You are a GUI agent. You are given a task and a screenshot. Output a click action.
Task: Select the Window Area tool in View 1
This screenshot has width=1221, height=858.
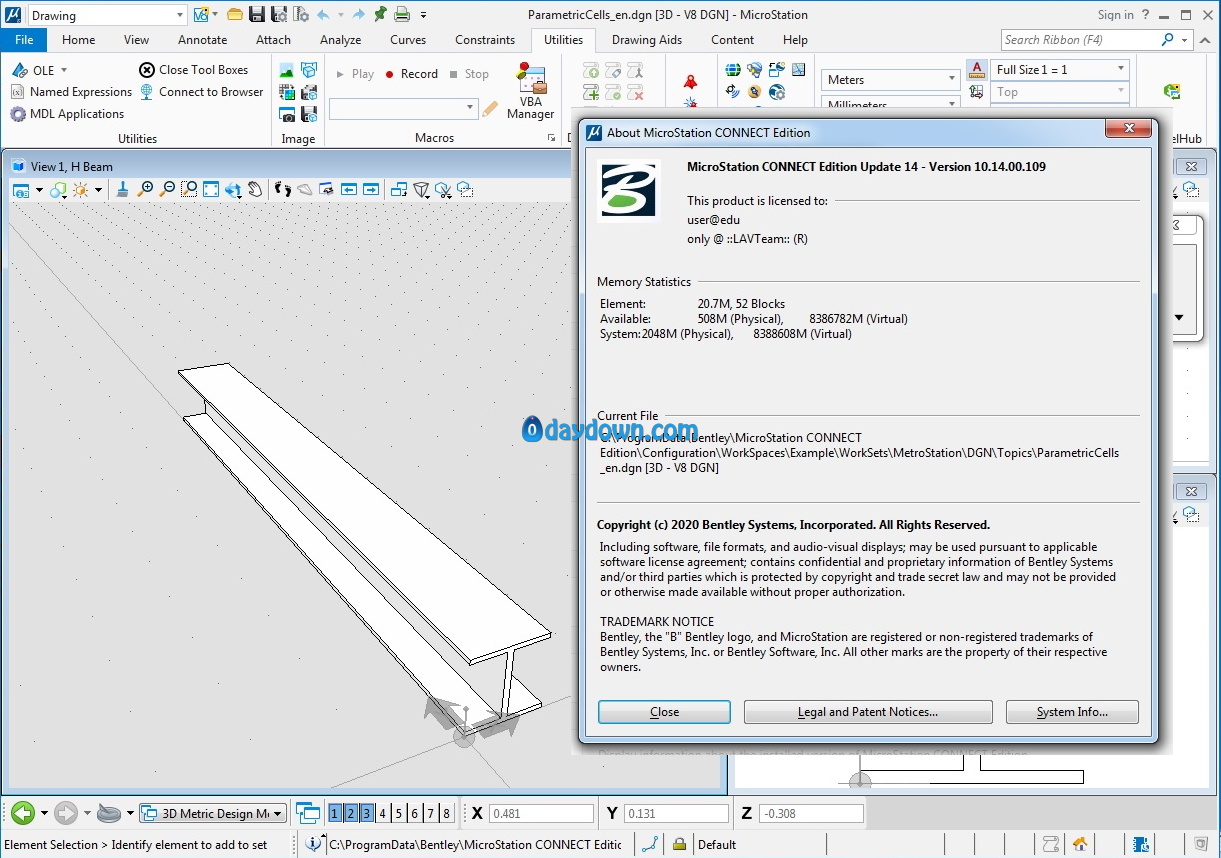click(189, 189)
